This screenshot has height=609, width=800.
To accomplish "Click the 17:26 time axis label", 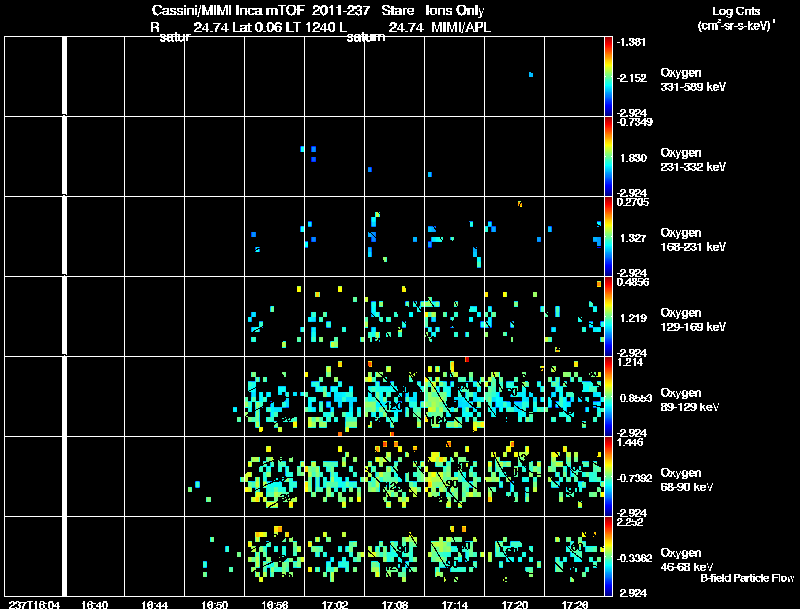I will tap(574, 604).
